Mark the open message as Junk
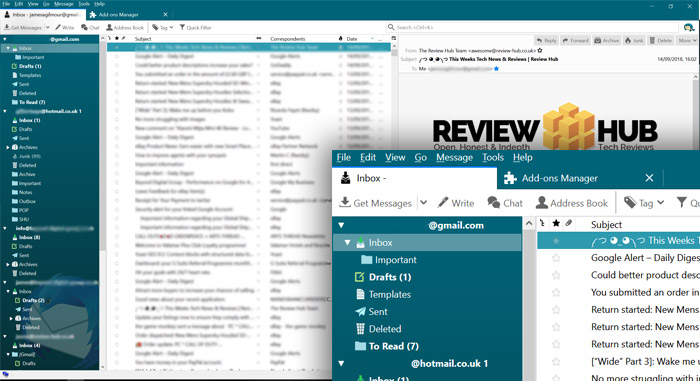This screenshot has height=381, width=700. point(634,41)
